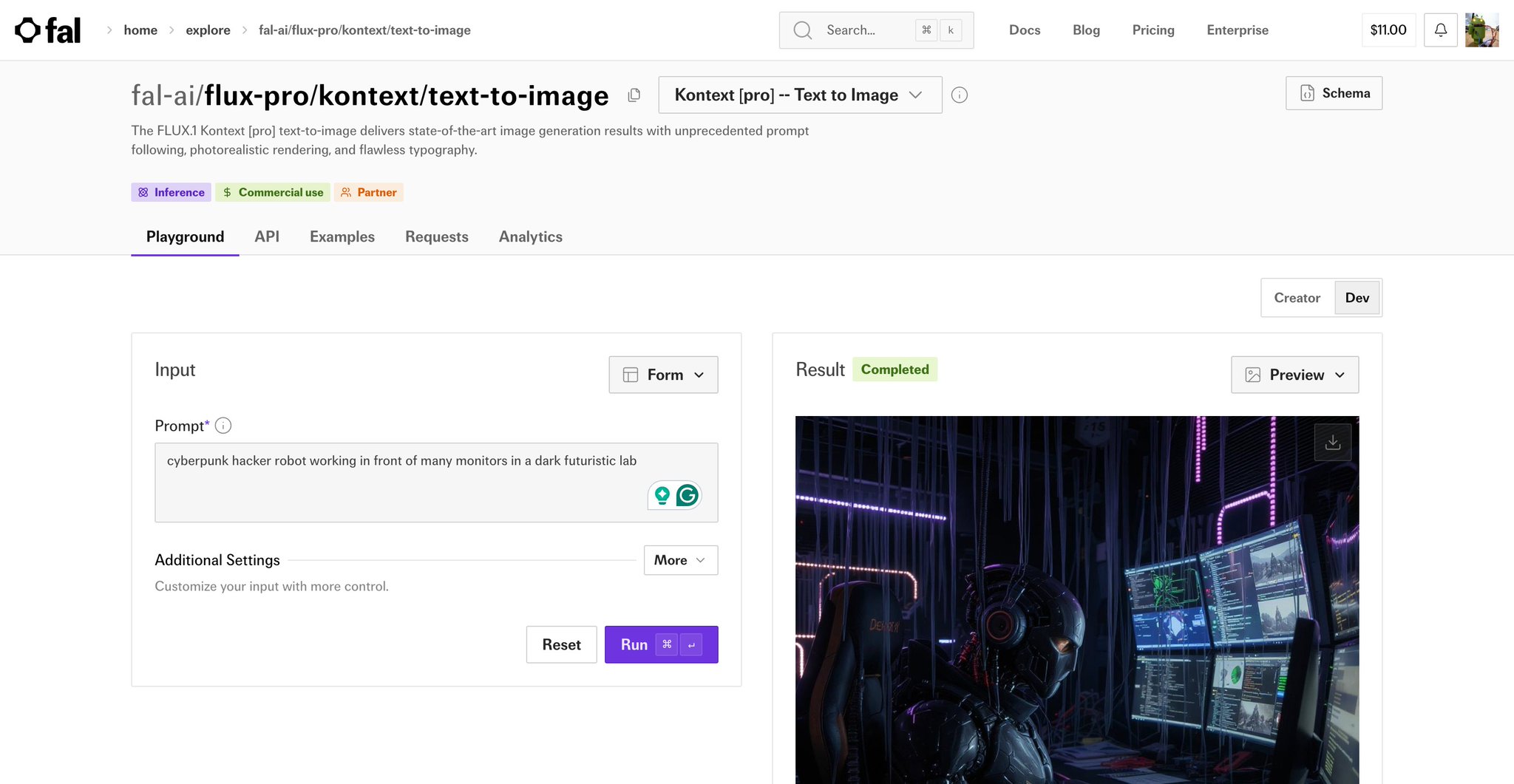Open notifications bell
The image size is (1514, 784).
[x=1440, y=30]
